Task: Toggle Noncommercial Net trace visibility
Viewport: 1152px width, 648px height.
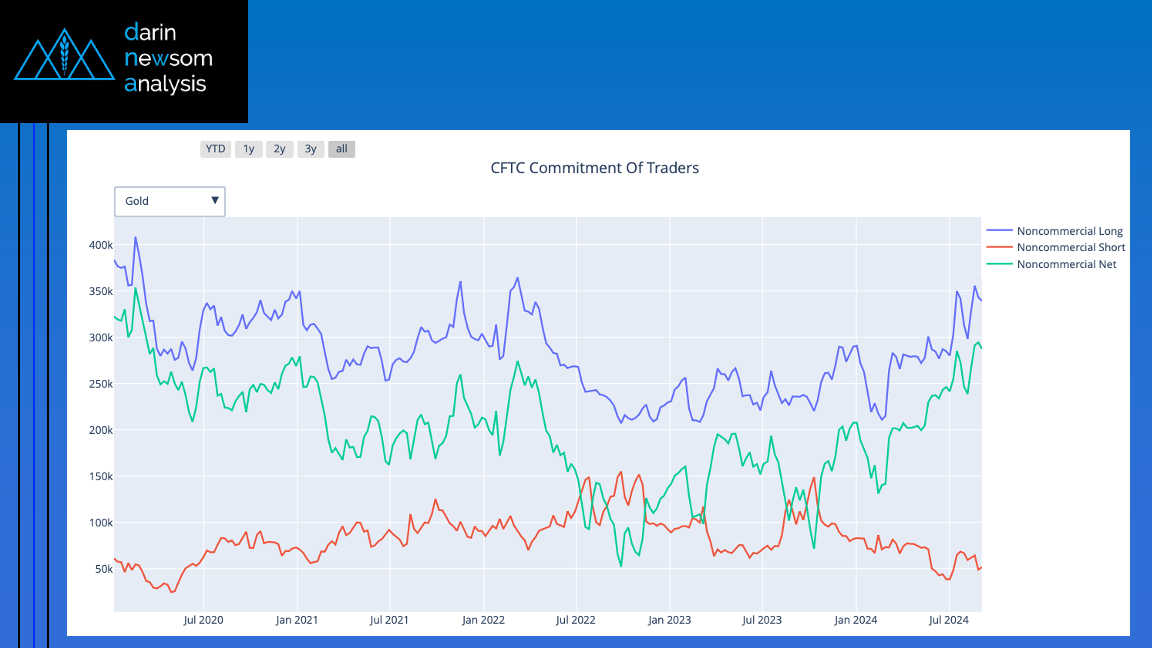Action: [1066, 264]
